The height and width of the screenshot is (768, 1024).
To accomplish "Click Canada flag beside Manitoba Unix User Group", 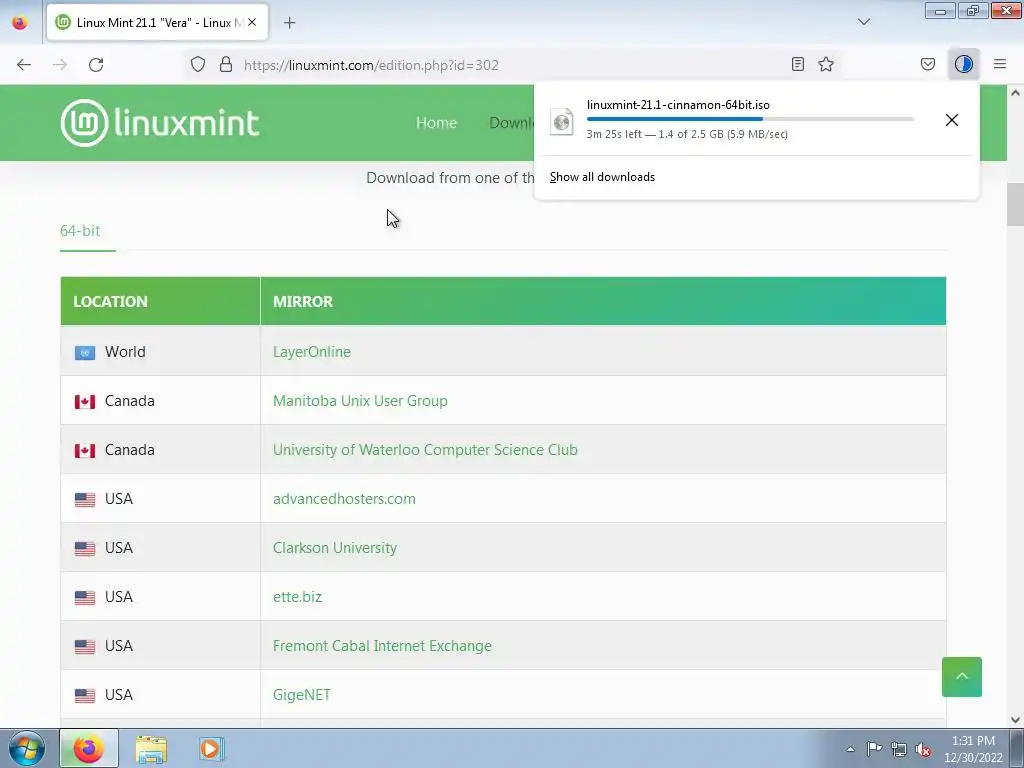I will click(x=85, y=402).
